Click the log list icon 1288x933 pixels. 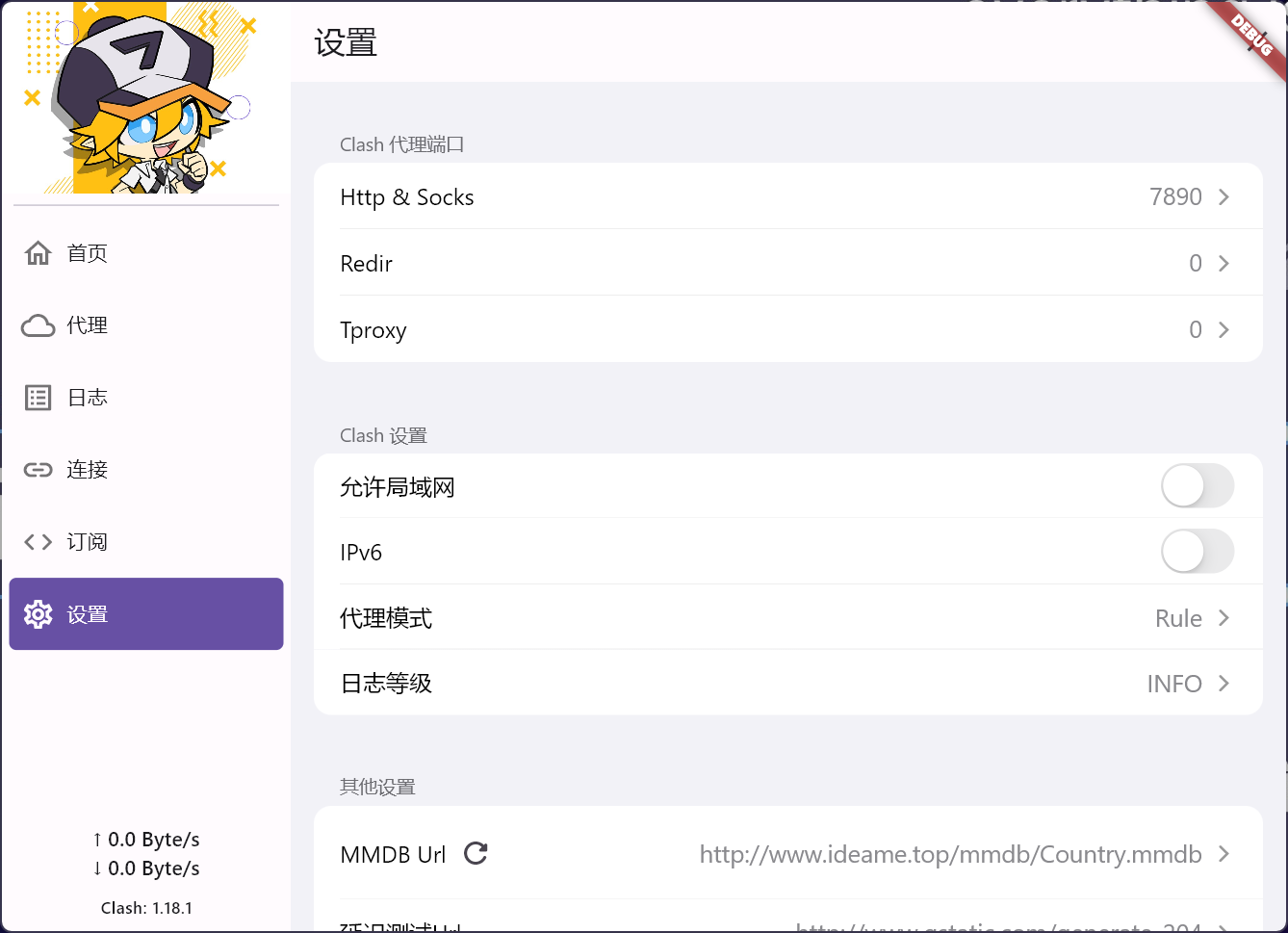pos(39,398)
